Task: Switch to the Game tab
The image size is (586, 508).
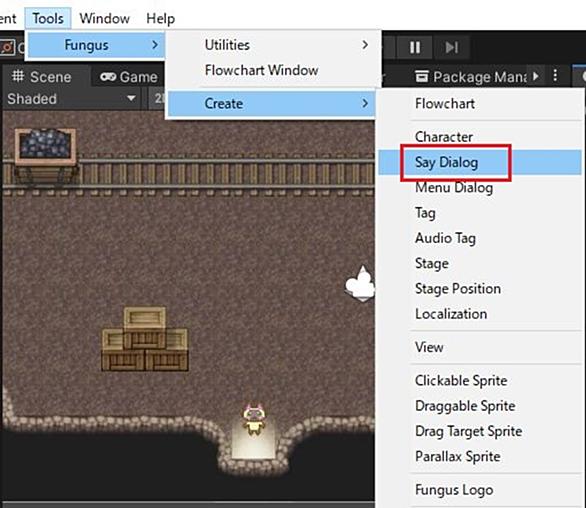Action: point(129,77)
